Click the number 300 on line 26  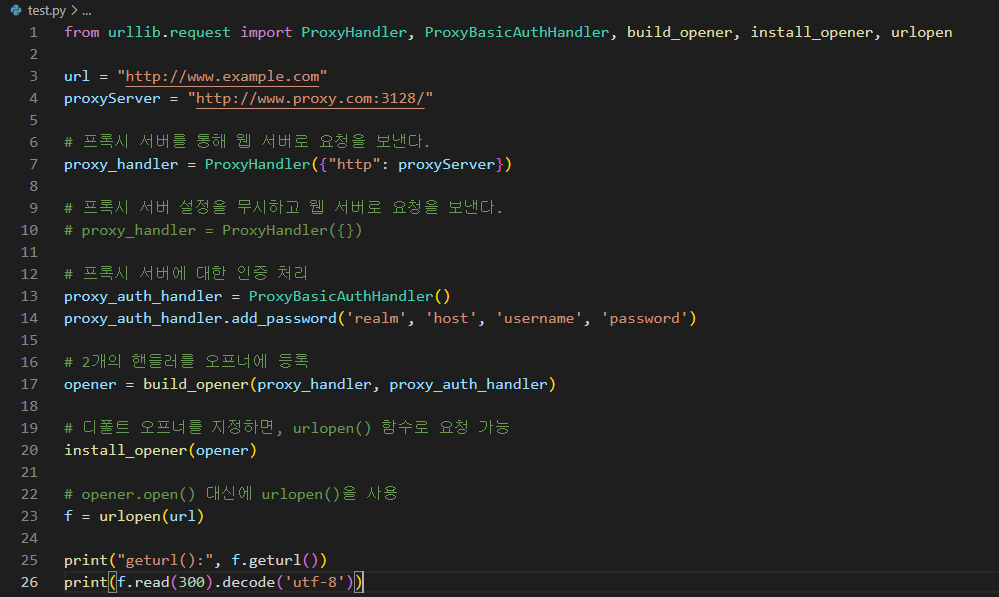point(191,582)
